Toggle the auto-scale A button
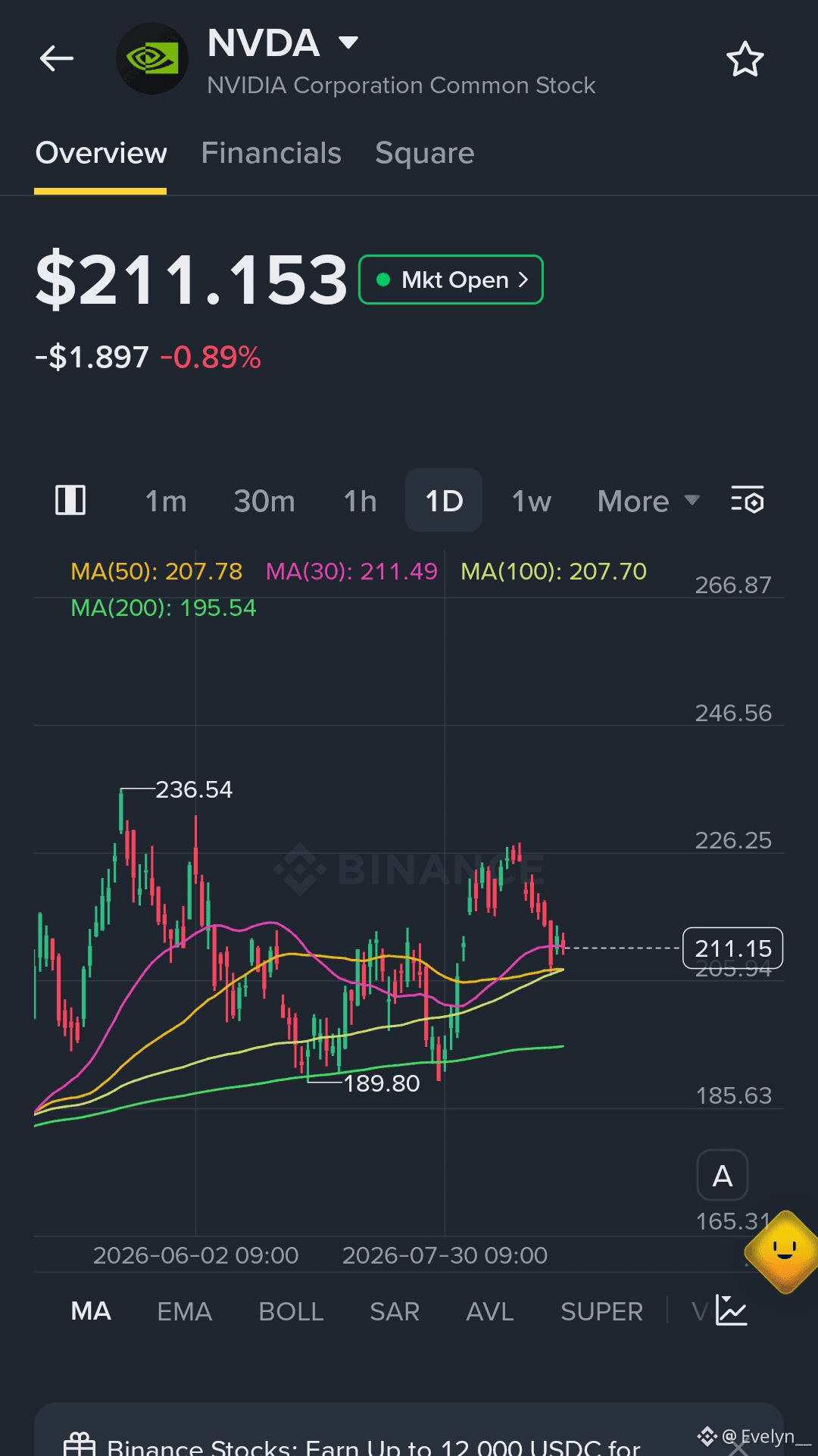The height and width of the screenshot is (1456, 818). pyautogui.click(x=723, y=1176)
